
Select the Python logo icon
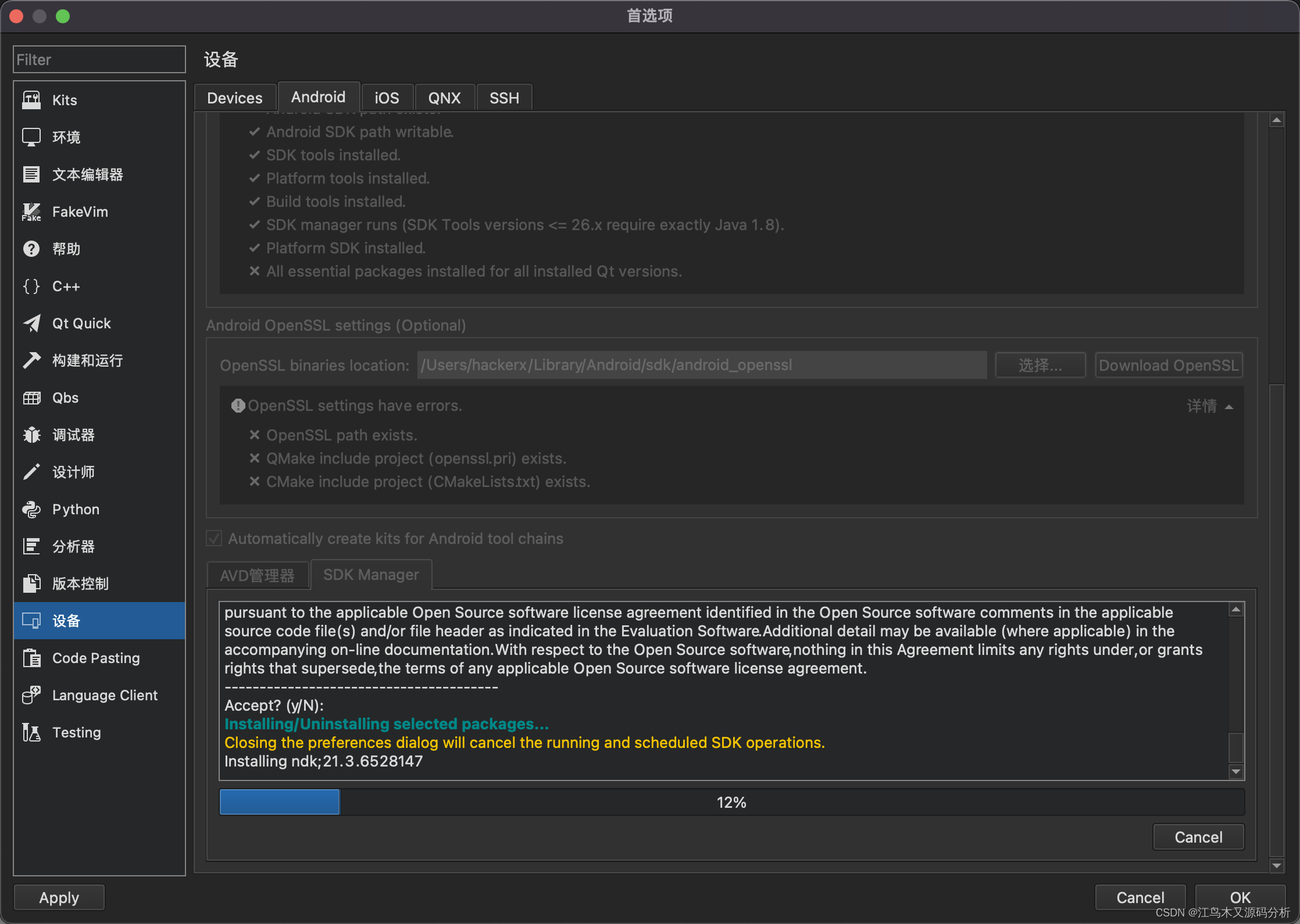[31, 509]
